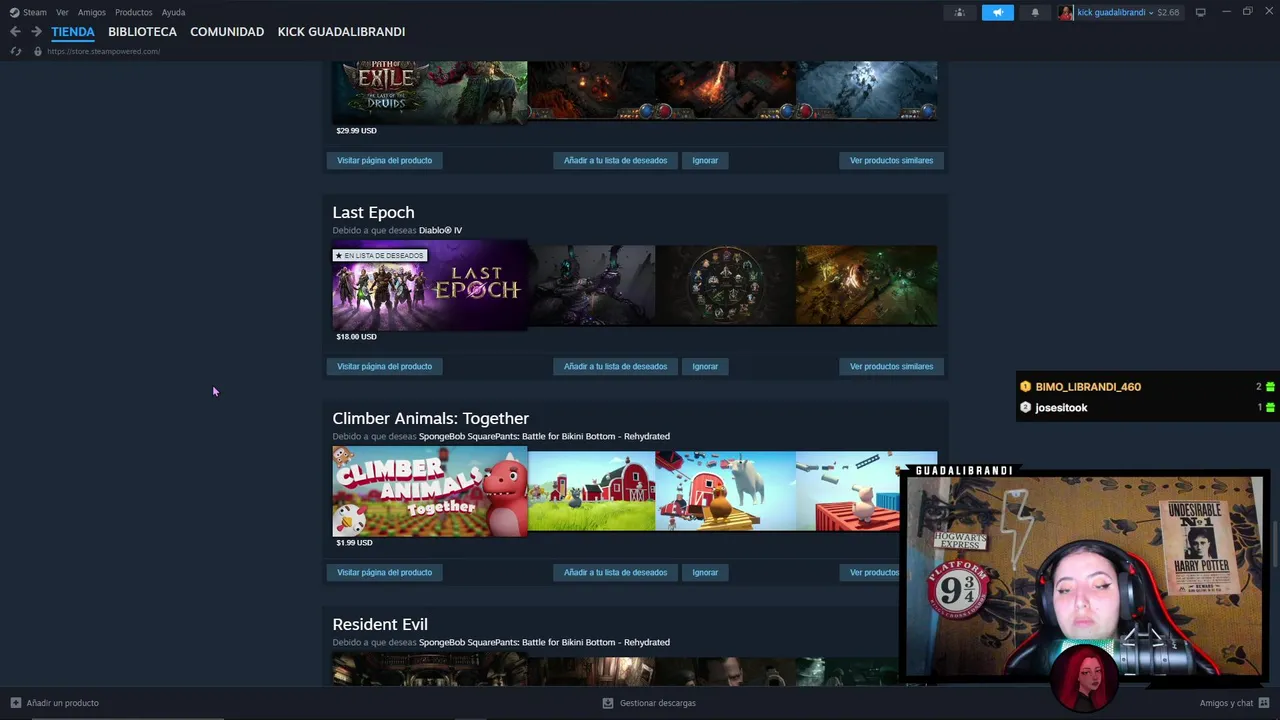The height and width of the screenshot is (720, 1280).
Task: Click josesitook in the overlay
Action: (1061, 408)
